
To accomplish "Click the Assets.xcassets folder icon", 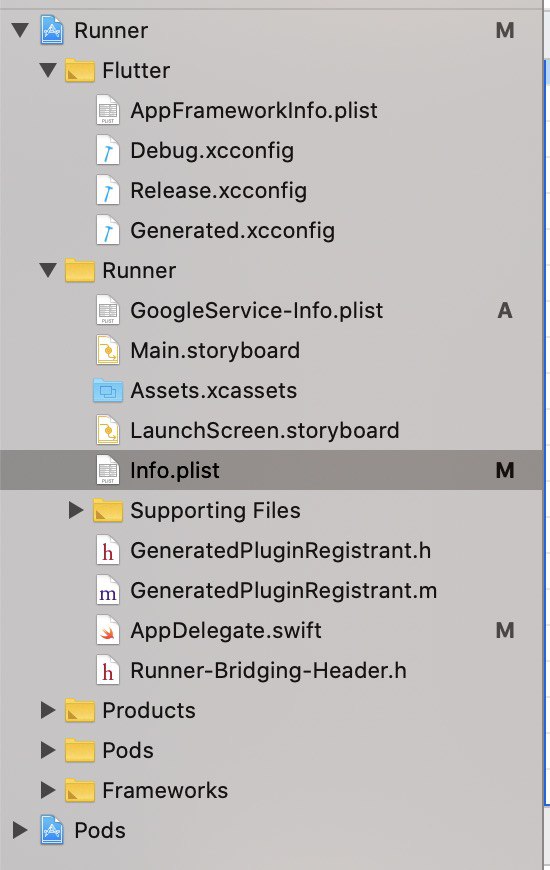I will (108, 391).
